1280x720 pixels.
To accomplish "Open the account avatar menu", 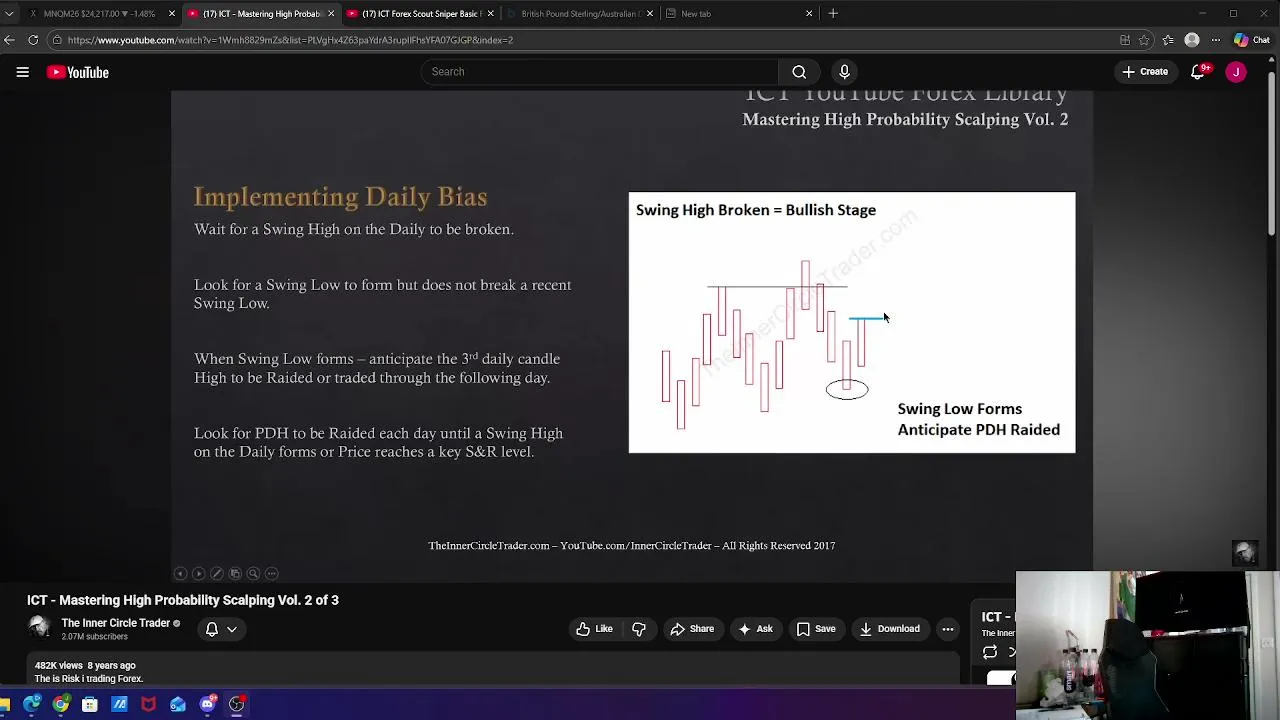I will [1236, 72].
